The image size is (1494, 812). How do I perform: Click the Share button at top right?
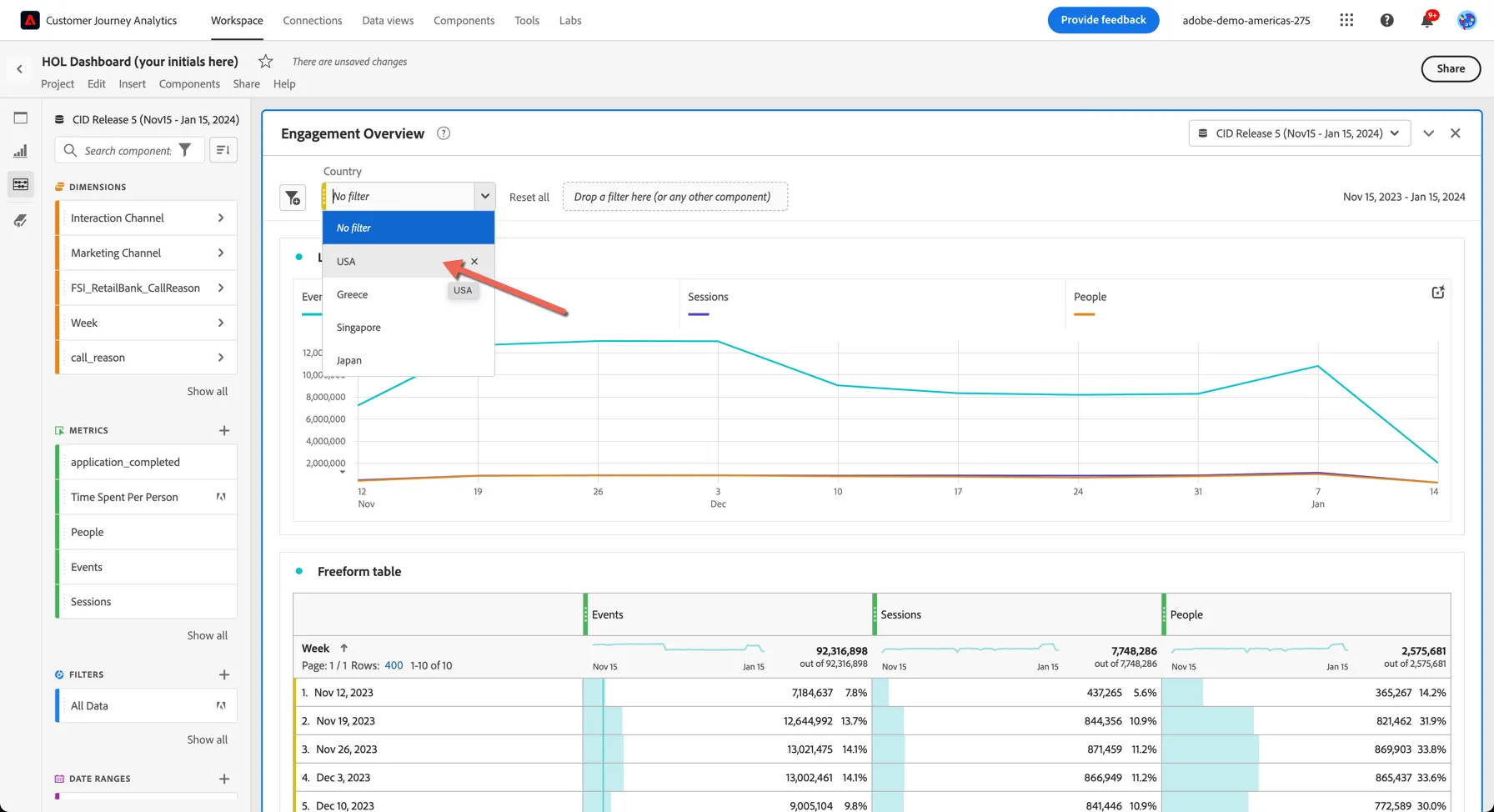click(x=1451, y=69)
